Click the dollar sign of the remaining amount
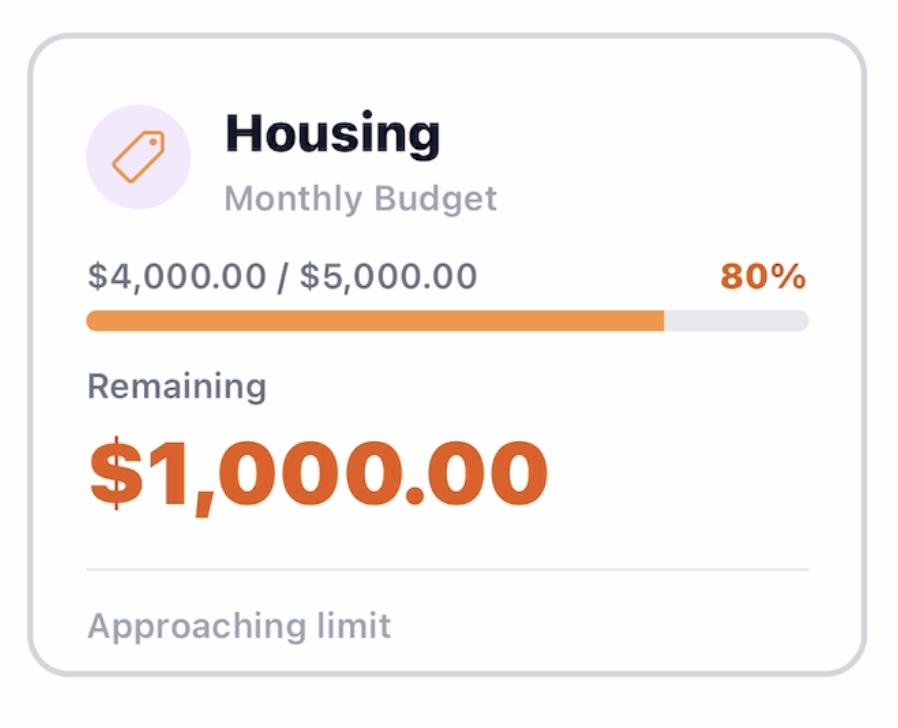The image size is (898, 728). (115, 472)
